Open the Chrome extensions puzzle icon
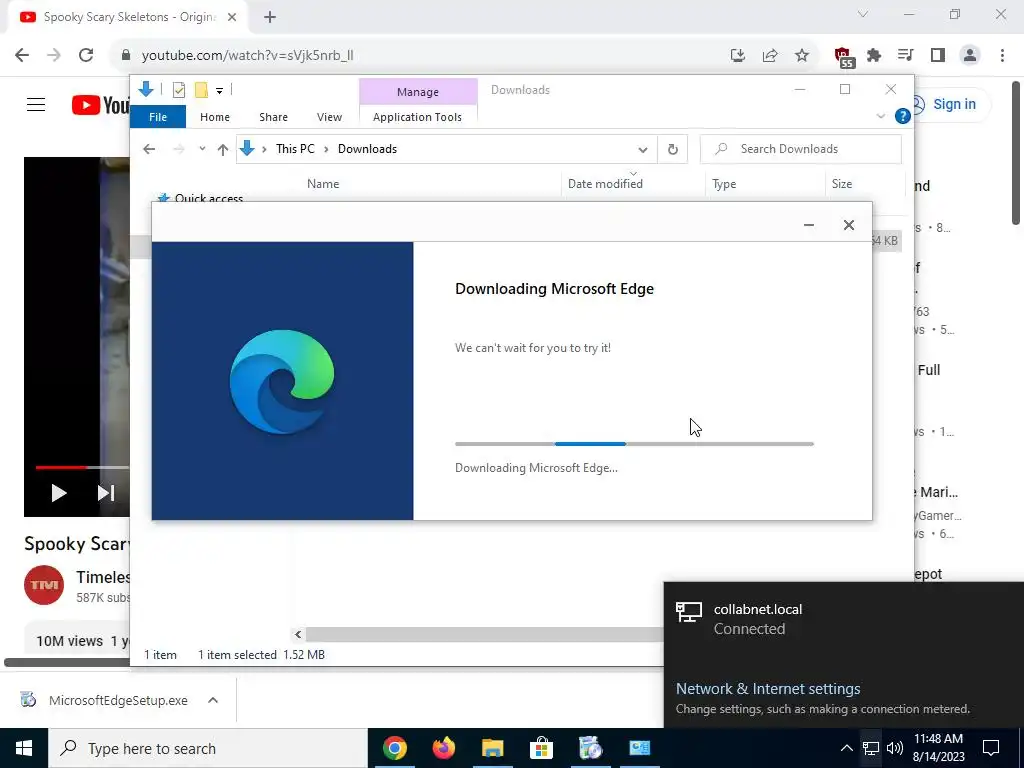Screen dimensions: 1024x768 point(874,56)
